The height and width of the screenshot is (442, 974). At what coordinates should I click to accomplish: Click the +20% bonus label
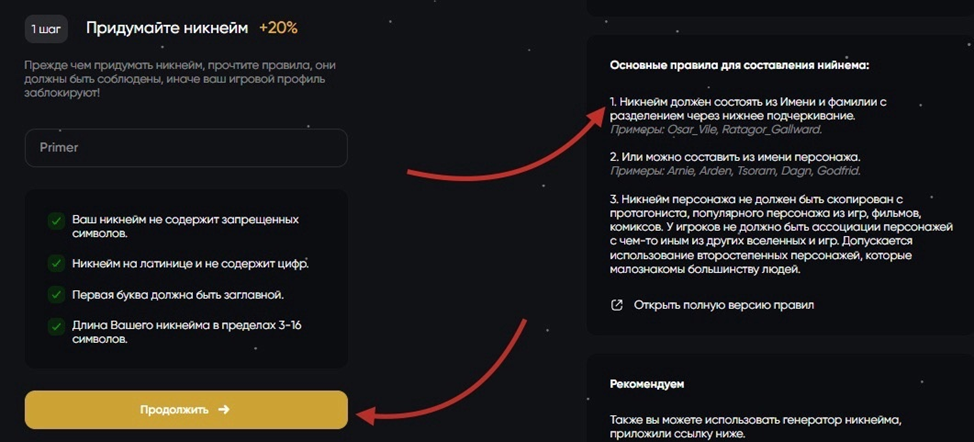coord(278,28)
